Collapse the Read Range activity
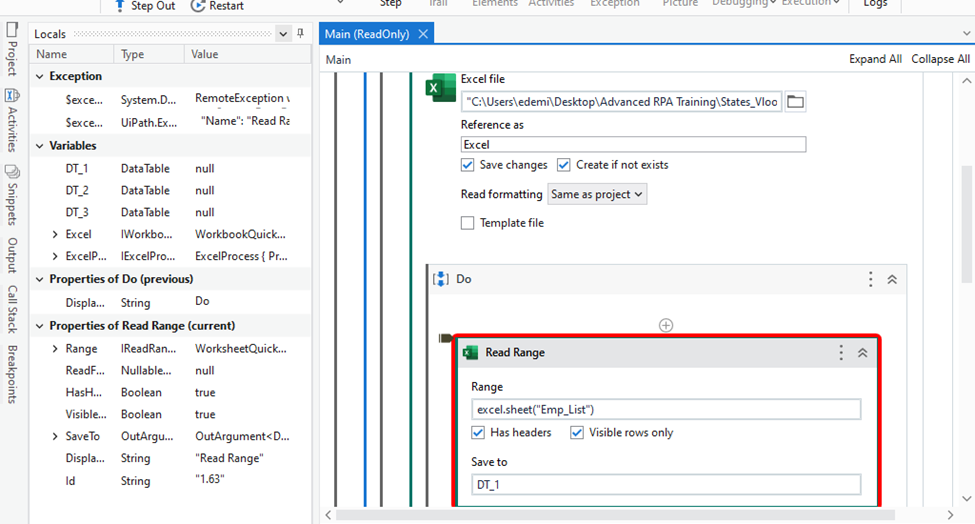The width and height of the screenshot is (975, 524). click(x=862, y=352)
